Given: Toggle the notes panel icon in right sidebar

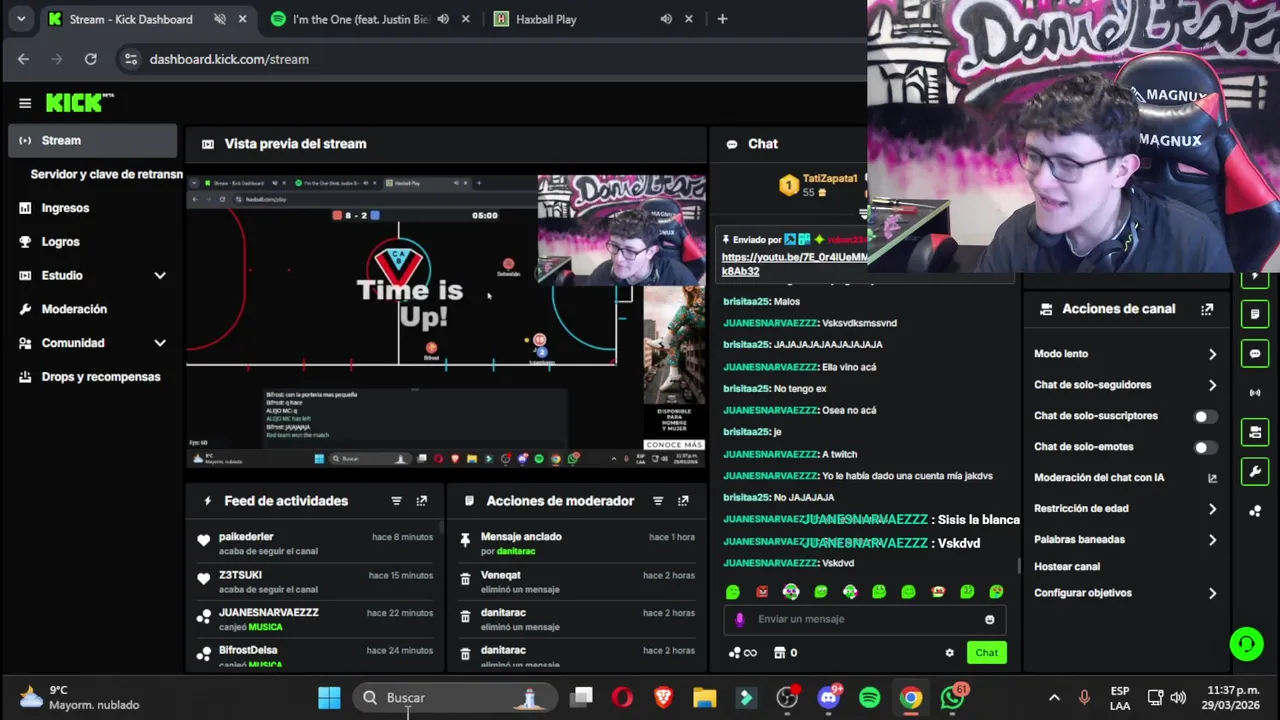Looking at the screenshot, I should tap(1255, 314).
